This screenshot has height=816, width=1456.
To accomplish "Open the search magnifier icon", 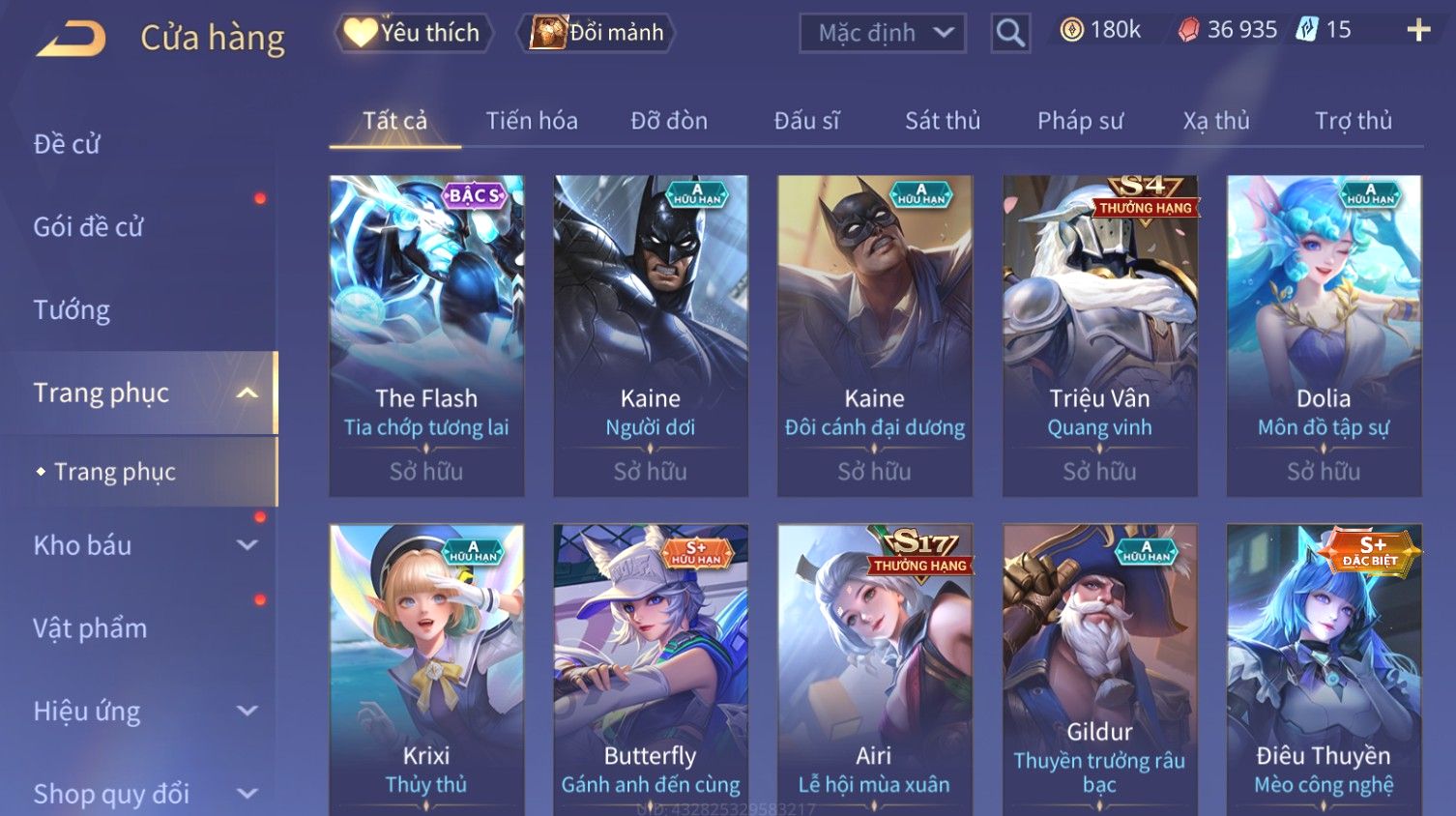I will coord(1010,33).
